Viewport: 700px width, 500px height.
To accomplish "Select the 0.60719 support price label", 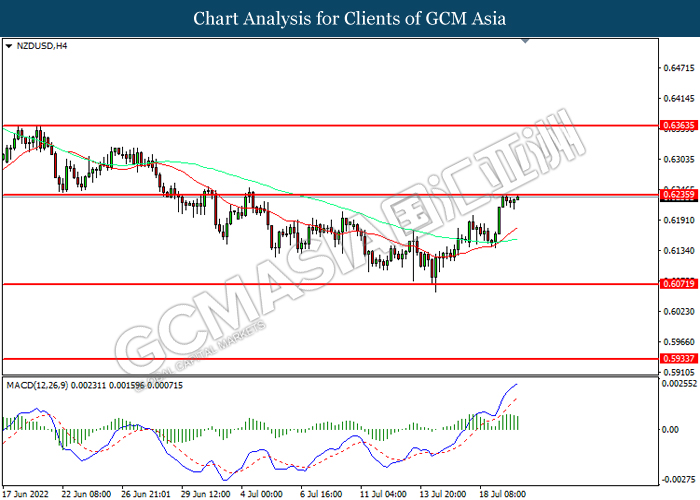I will (x=679, y=283).
